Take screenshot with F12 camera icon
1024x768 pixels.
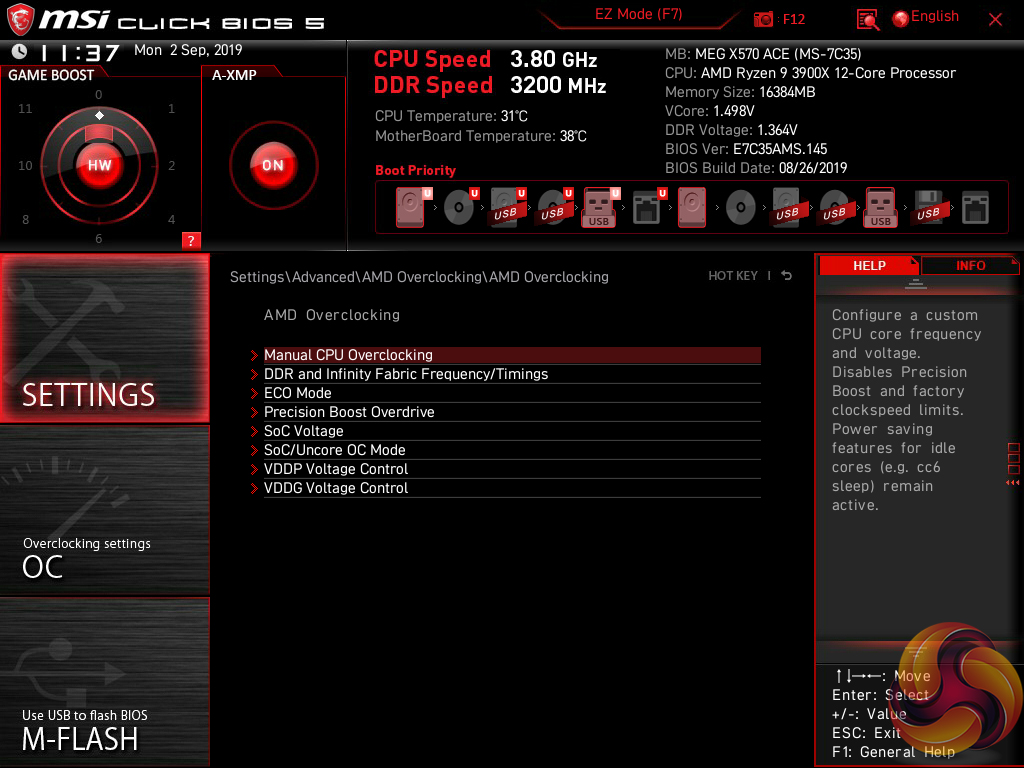(x=763, y=19)
